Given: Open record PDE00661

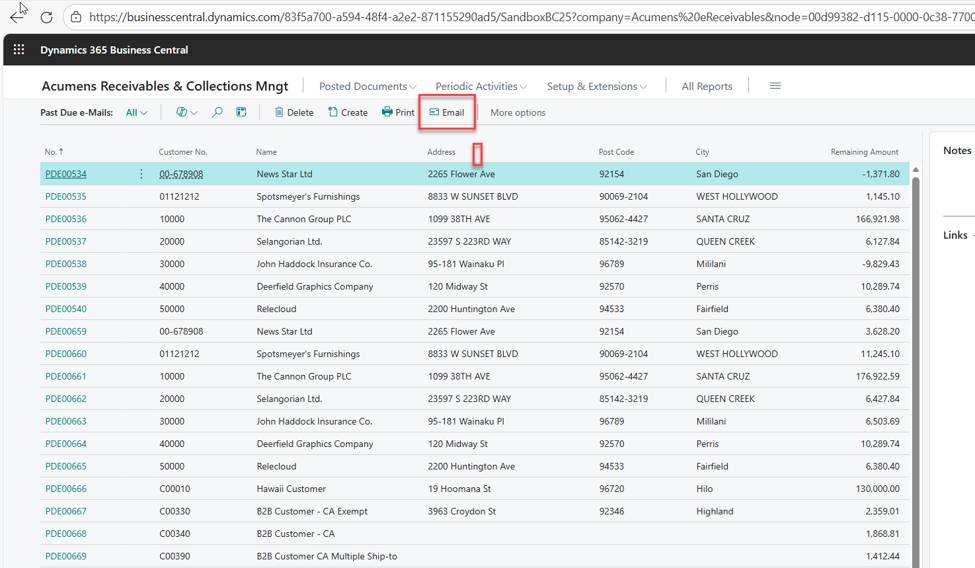Looking at the screenshot, I should (x=65, y=376).
